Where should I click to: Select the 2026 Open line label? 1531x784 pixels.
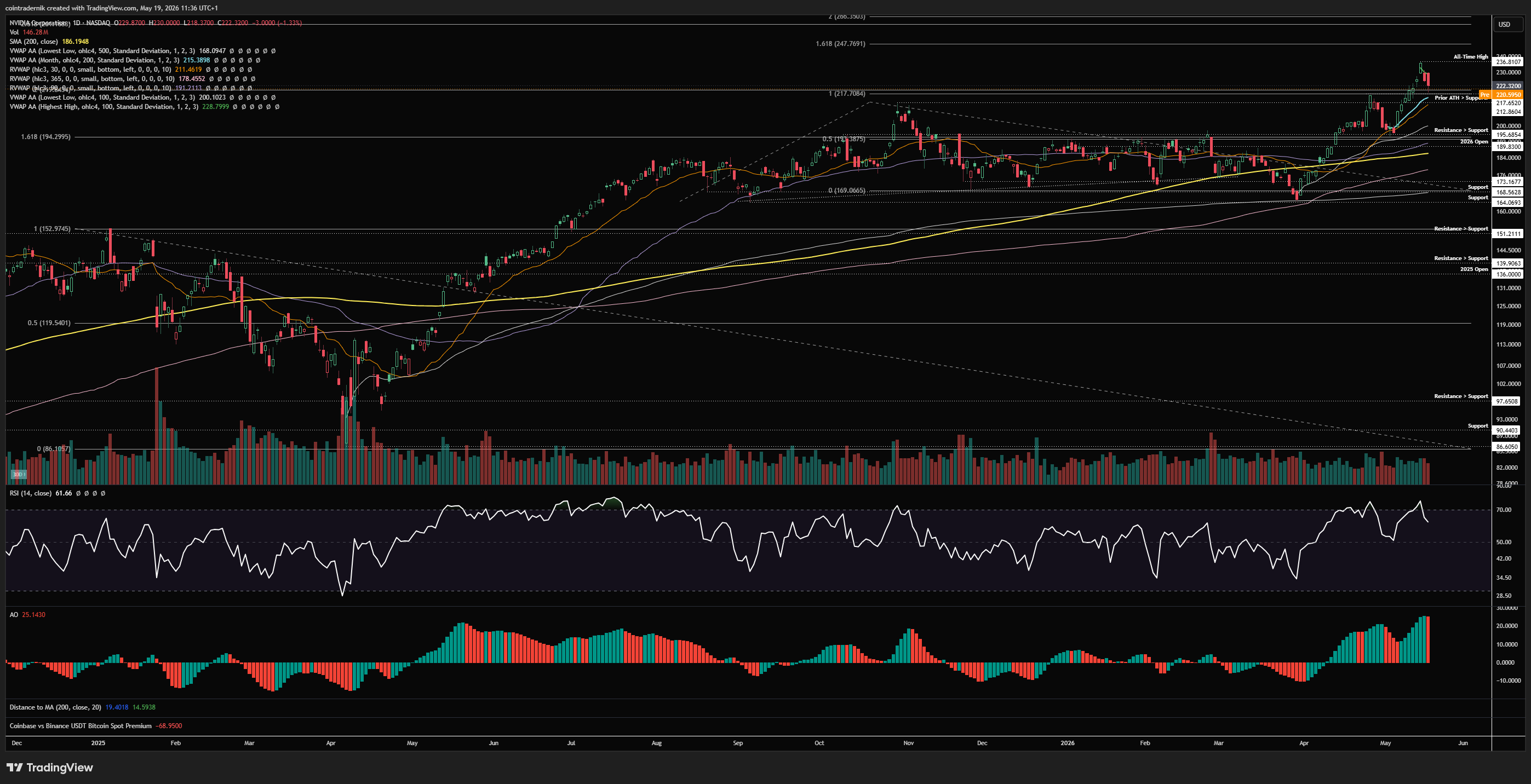pos(1475,141)
